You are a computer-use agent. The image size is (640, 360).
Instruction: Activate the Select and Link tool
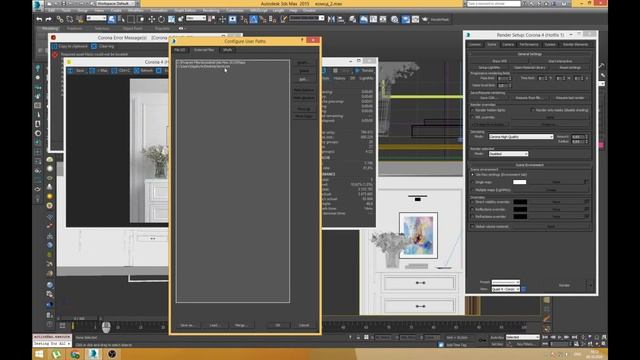click(60, 19)
